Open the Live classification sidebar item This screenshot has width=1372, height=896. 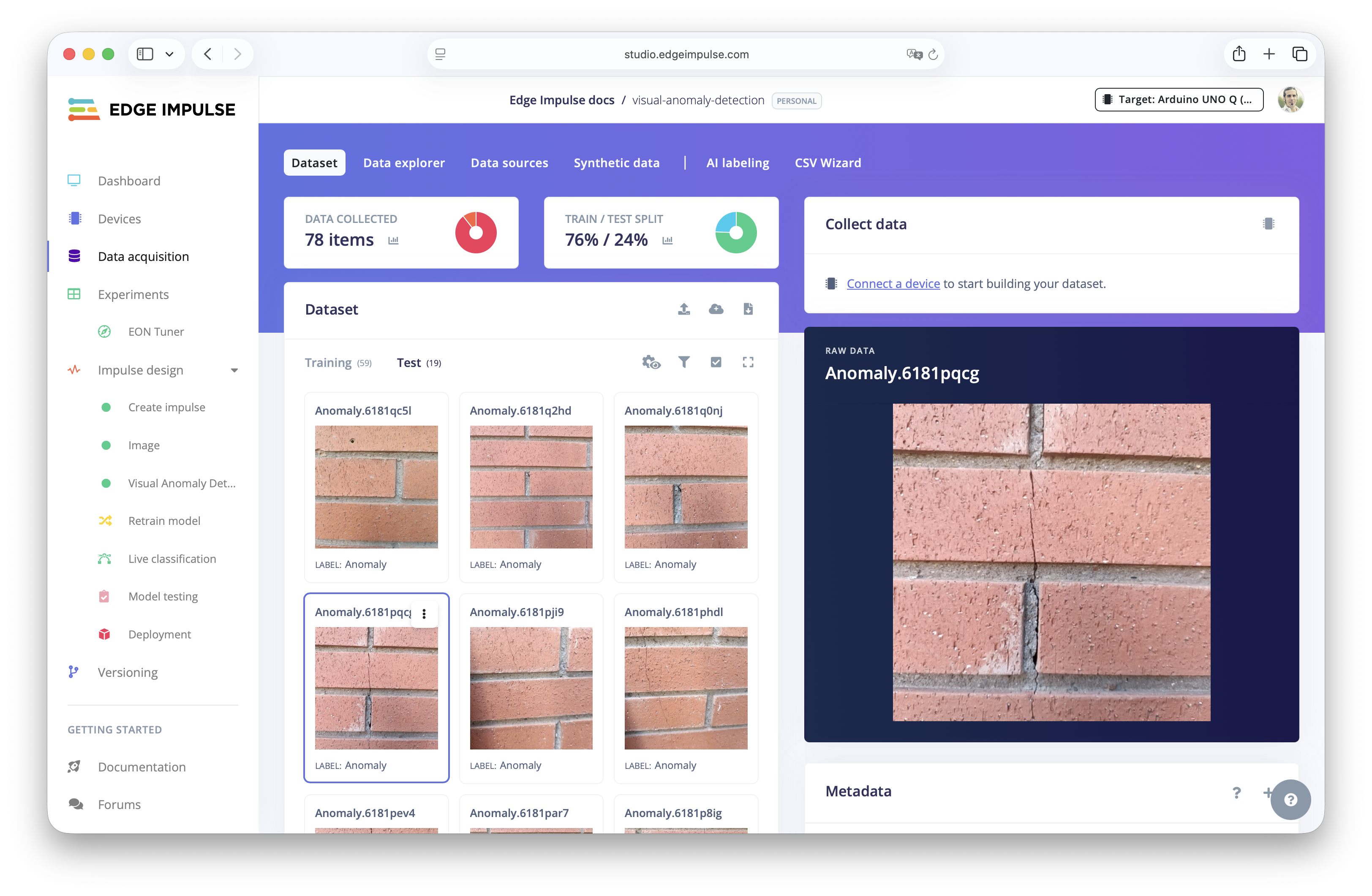tap(172, 558)
